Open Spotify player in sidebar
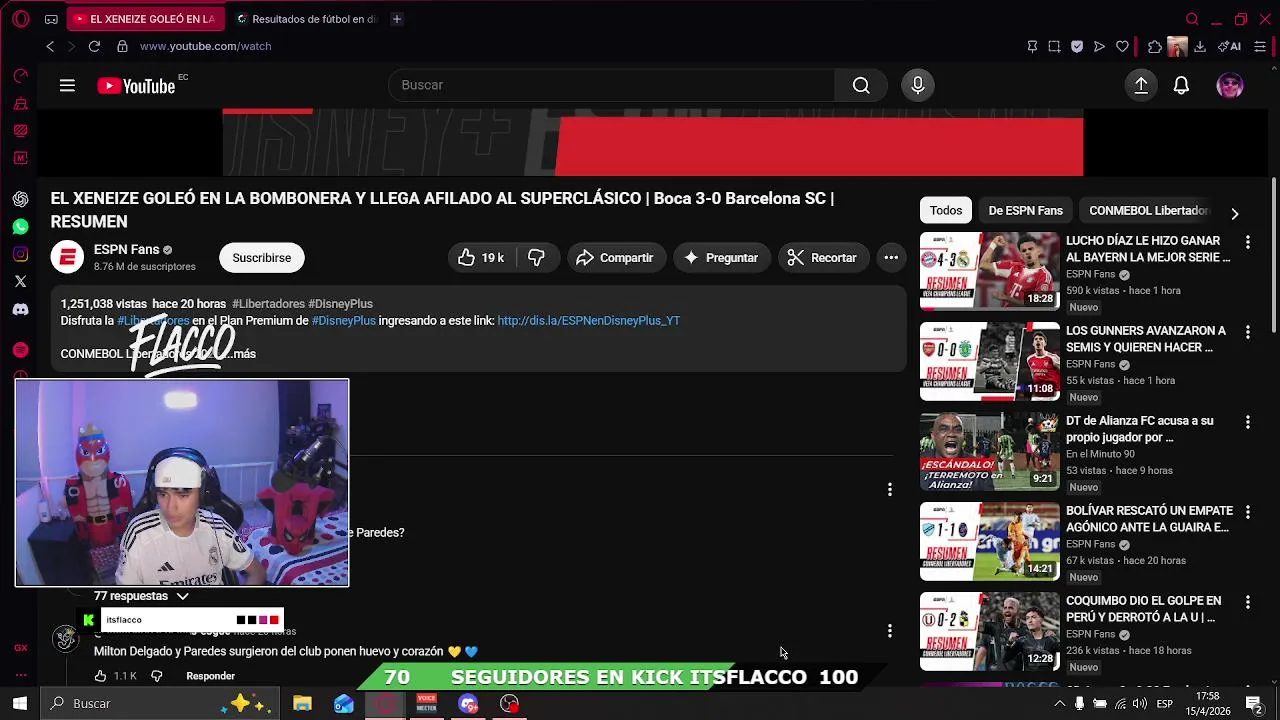The width and height of the screenshot is (1280, 720). pos(20,349)
